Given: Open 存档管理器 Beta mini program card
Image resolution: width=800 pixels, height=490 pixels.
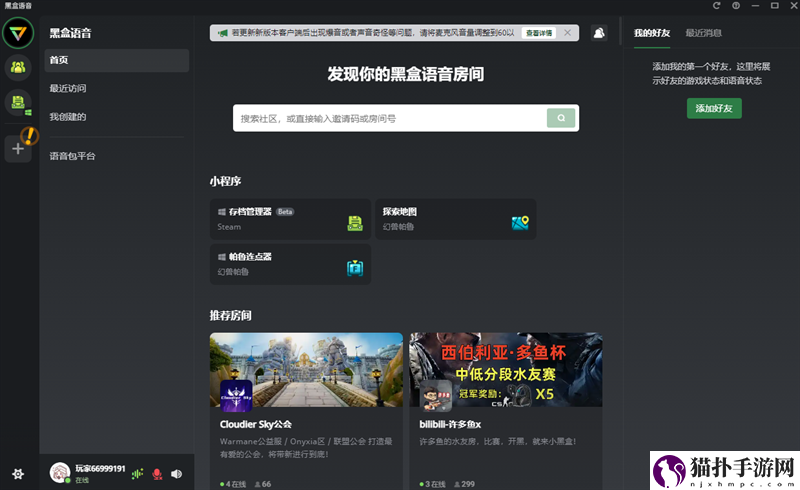Looking at the screenshot, I should pyautogui.click(x=290, y=219).
